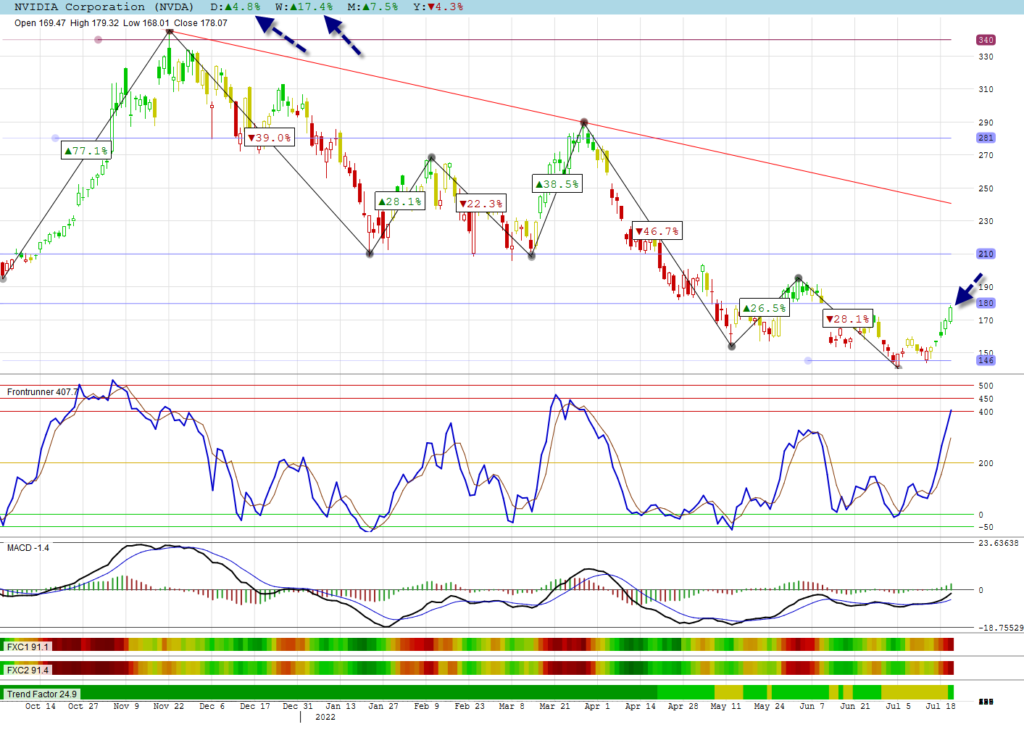This screenshot has height=735, width=1024.
Task: Select the weekly change W:▲17.4% value
Action: coord(304,7)
